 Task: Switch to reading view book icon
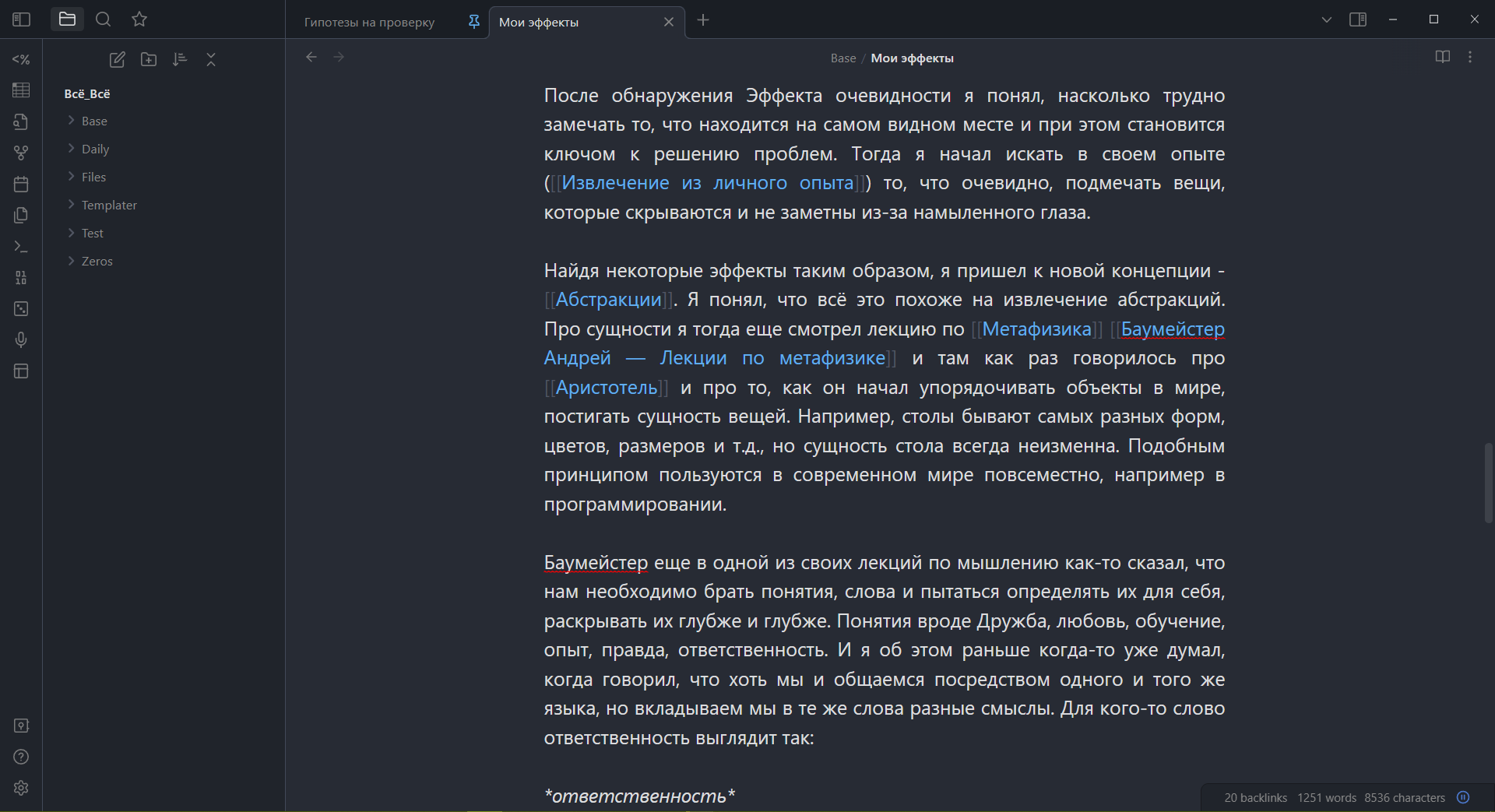point(1443,57)
